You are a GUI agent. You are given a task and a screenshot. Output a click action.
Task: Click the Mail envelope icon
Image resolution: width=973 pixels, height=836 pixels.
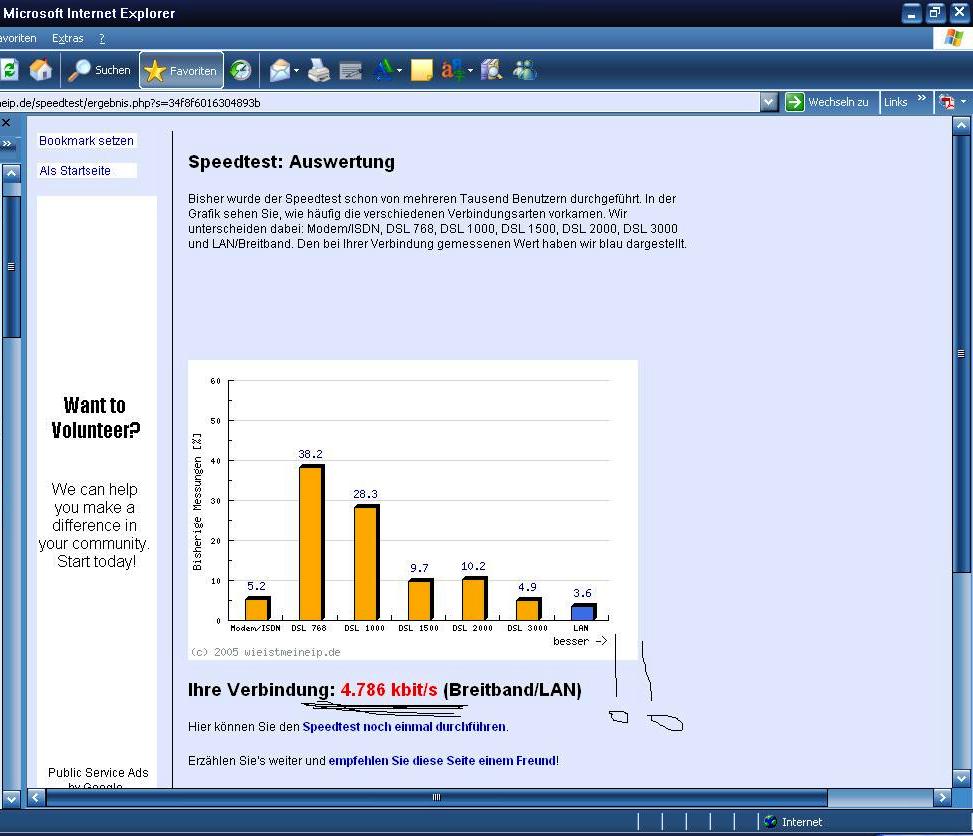coord(279,70)
